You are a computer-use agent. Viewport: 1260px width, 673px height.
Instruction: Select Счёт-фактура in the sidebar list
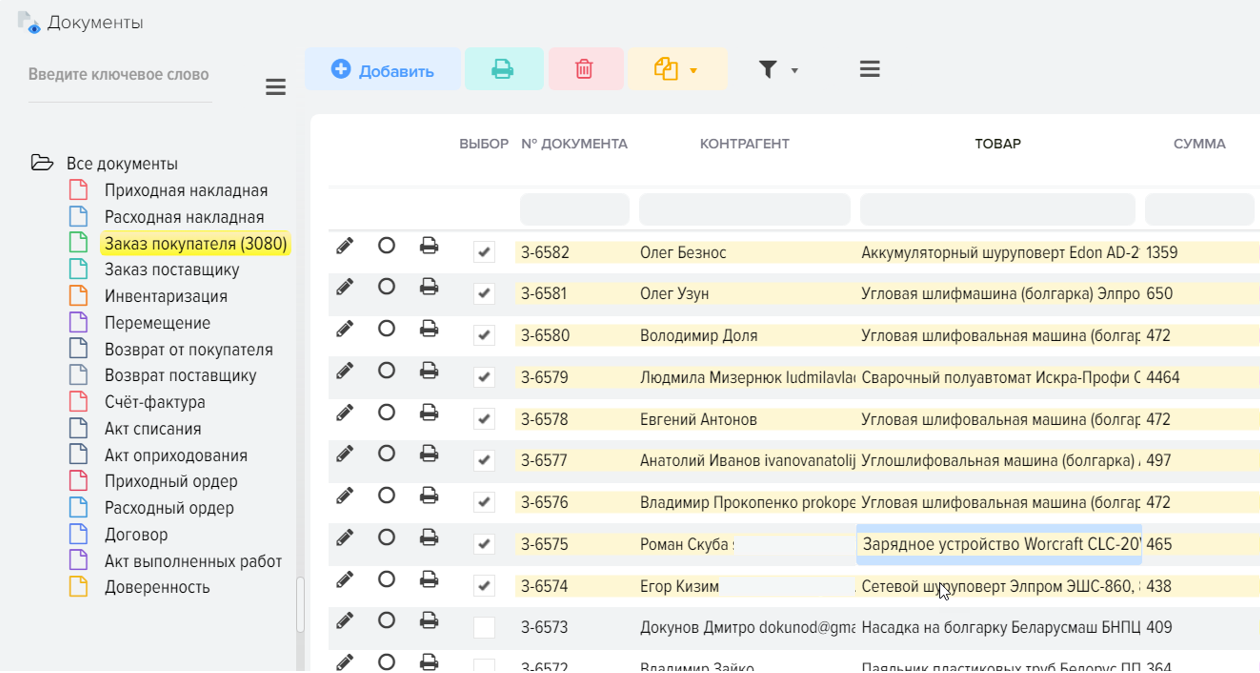coord(155,402)
